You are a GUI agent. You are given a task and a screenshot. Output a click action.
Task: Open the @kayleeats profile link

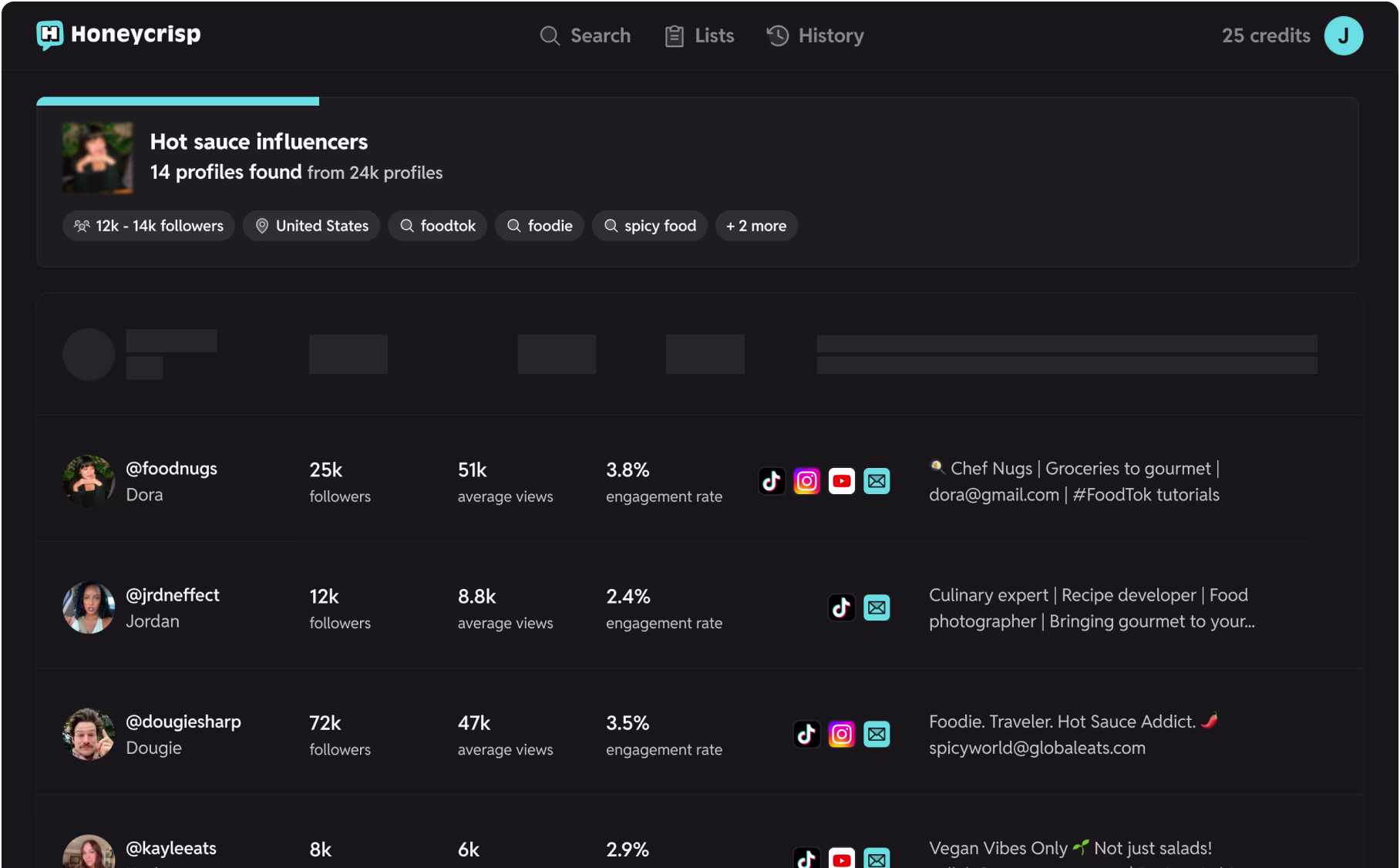point(170,848)
